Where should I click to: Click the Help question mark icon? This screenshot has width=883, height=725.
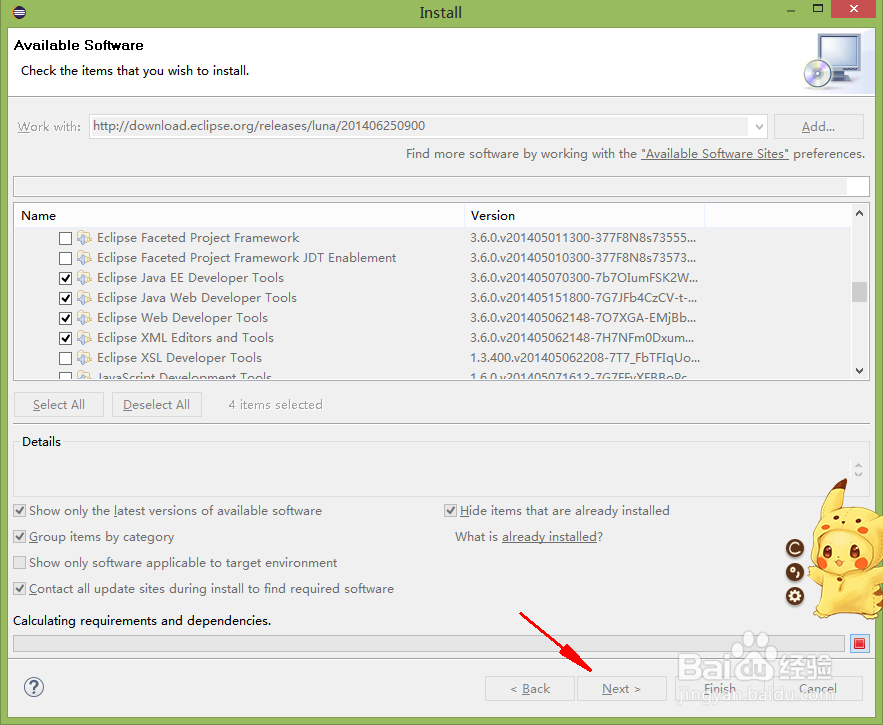point(34,687)
